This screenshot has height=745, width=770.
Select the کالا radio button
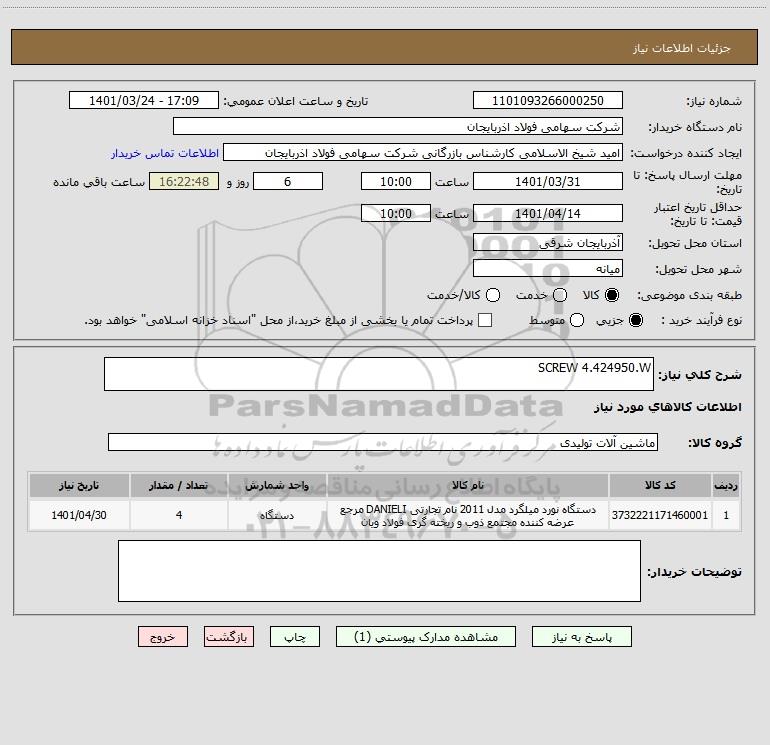612,295
